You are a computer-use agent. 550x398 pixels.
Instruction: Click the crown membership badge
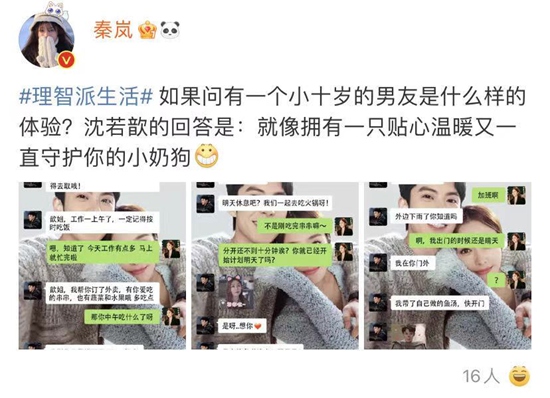pos(147,30)
